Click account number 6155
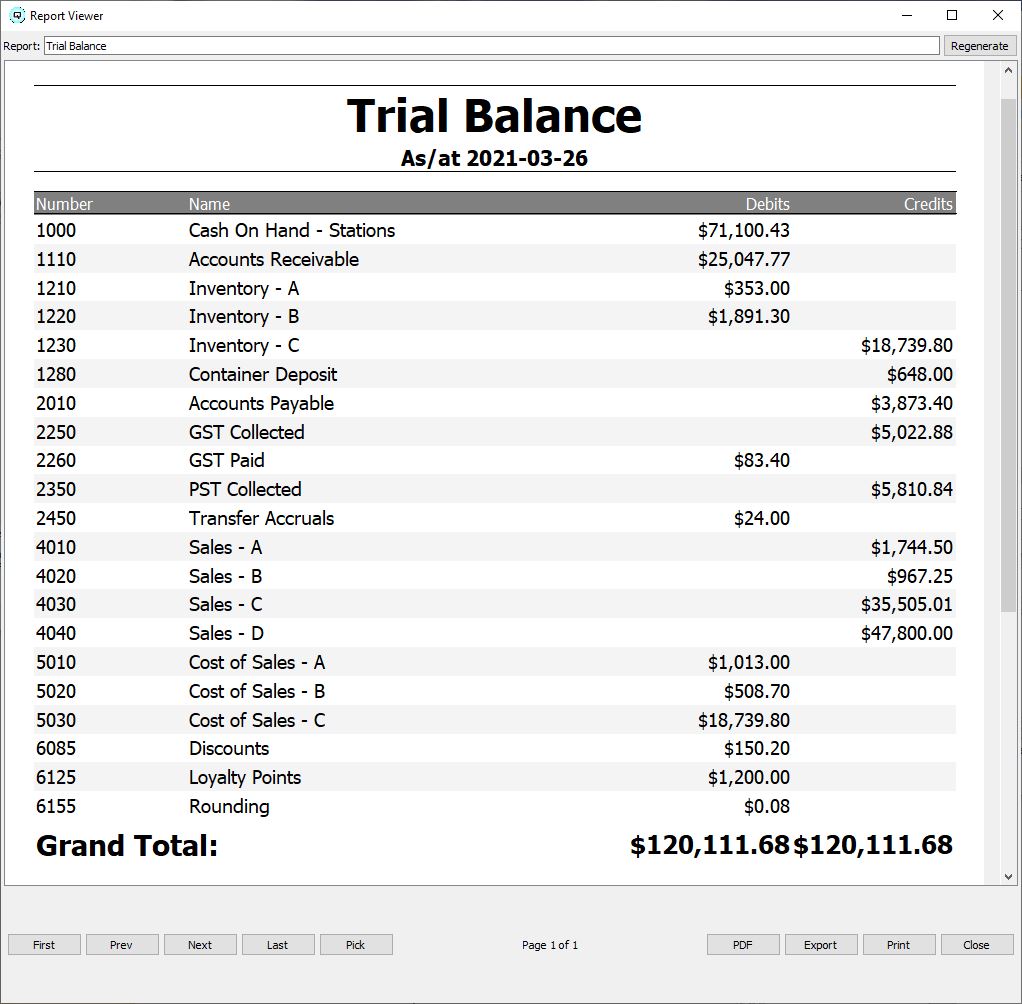Screen dimensions: 1022x1004 coord(56,806)
